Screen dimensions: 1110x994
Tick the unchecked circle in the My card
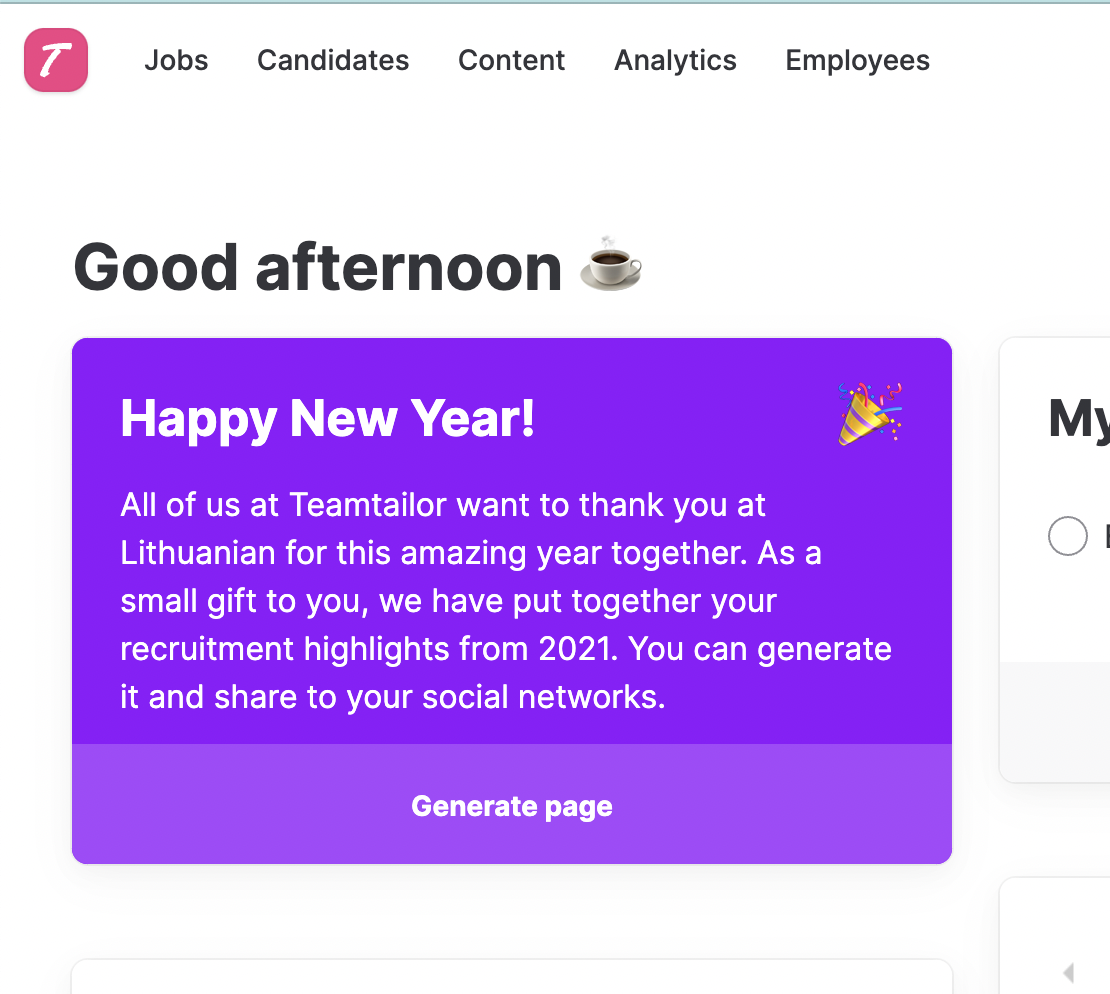click(x=1067, y=536)
